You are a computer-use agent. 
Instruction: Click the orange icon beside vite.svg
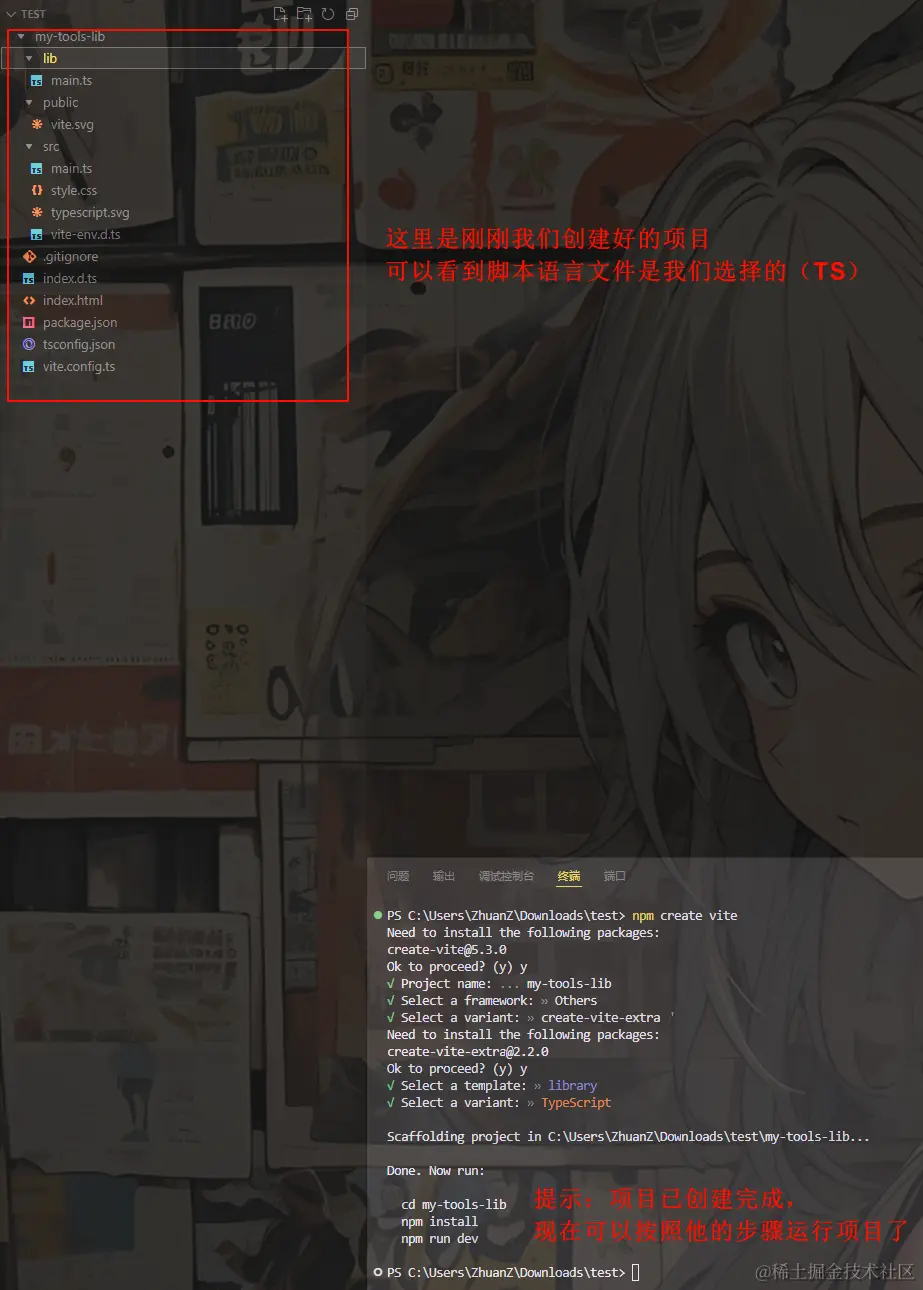point(37,125)
